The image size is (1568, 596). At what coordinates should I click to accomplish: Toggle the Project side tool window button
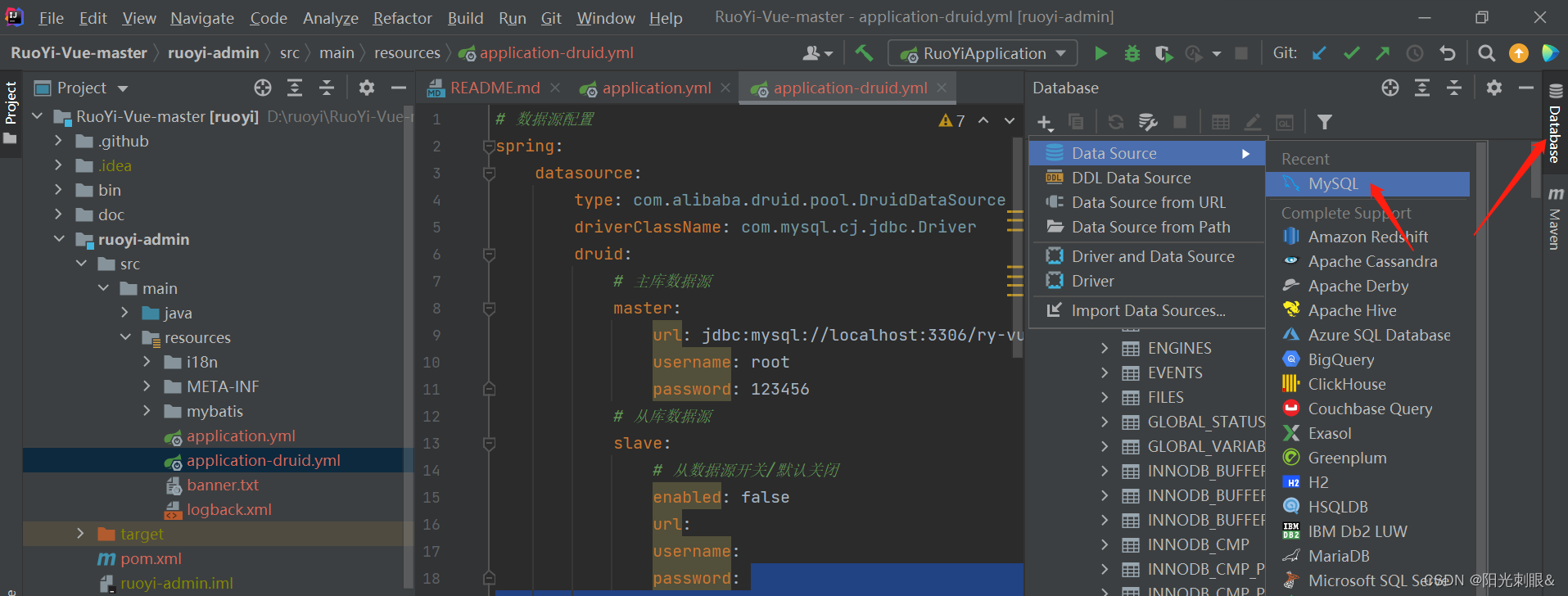click(11, 112)
